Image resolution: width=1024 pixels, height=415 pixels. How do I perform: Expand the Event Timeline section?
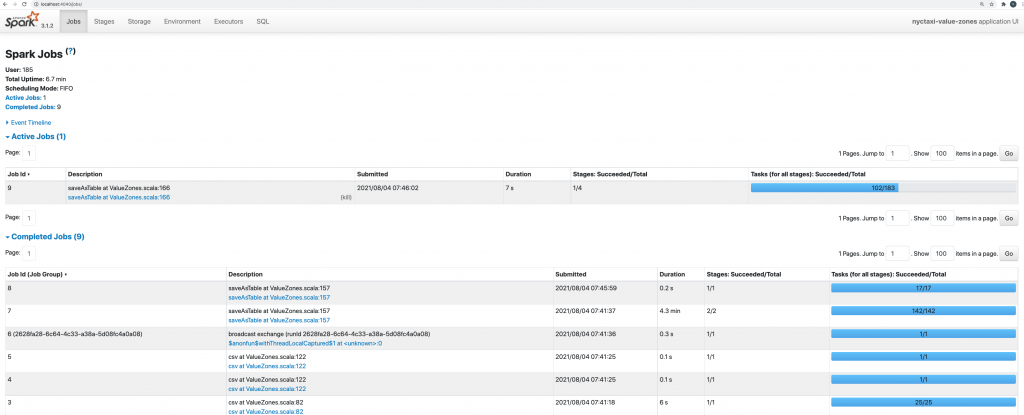point(28,122)
